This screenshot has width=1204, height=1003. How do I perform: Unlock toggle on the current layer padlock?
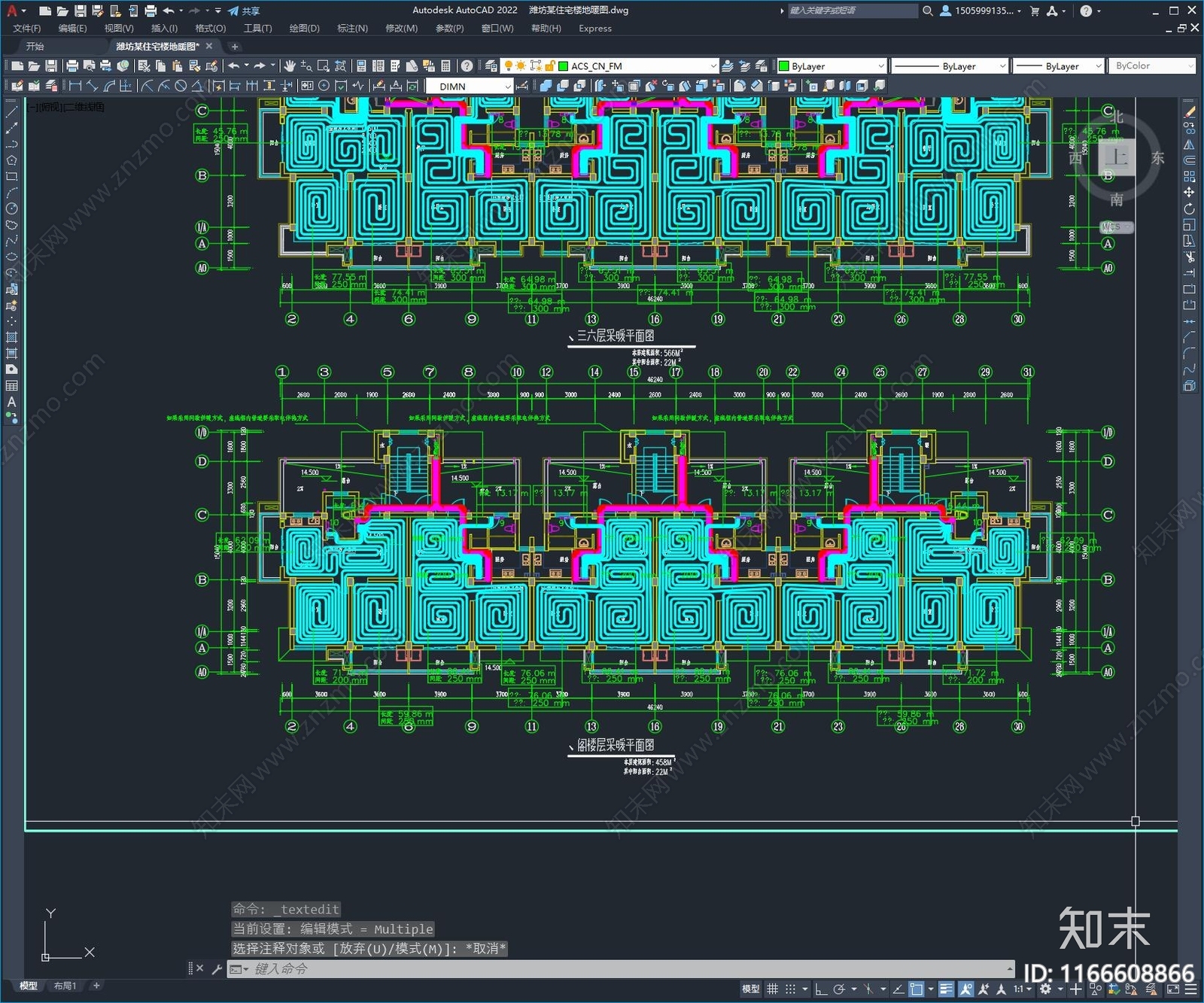551,64
